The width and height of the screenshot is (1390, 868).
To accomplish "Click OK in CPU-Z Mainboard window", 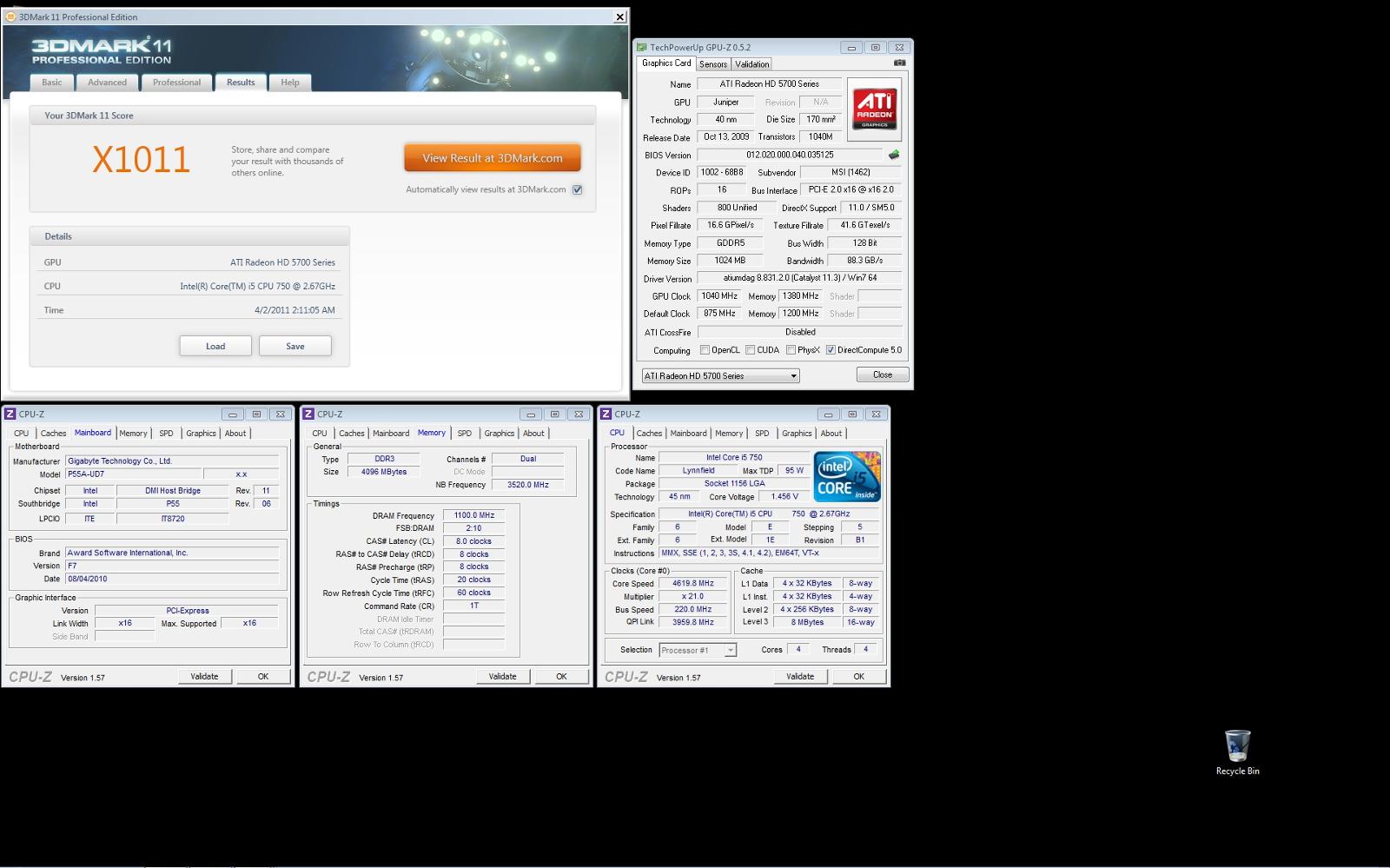I will click(x=263, y=676).
